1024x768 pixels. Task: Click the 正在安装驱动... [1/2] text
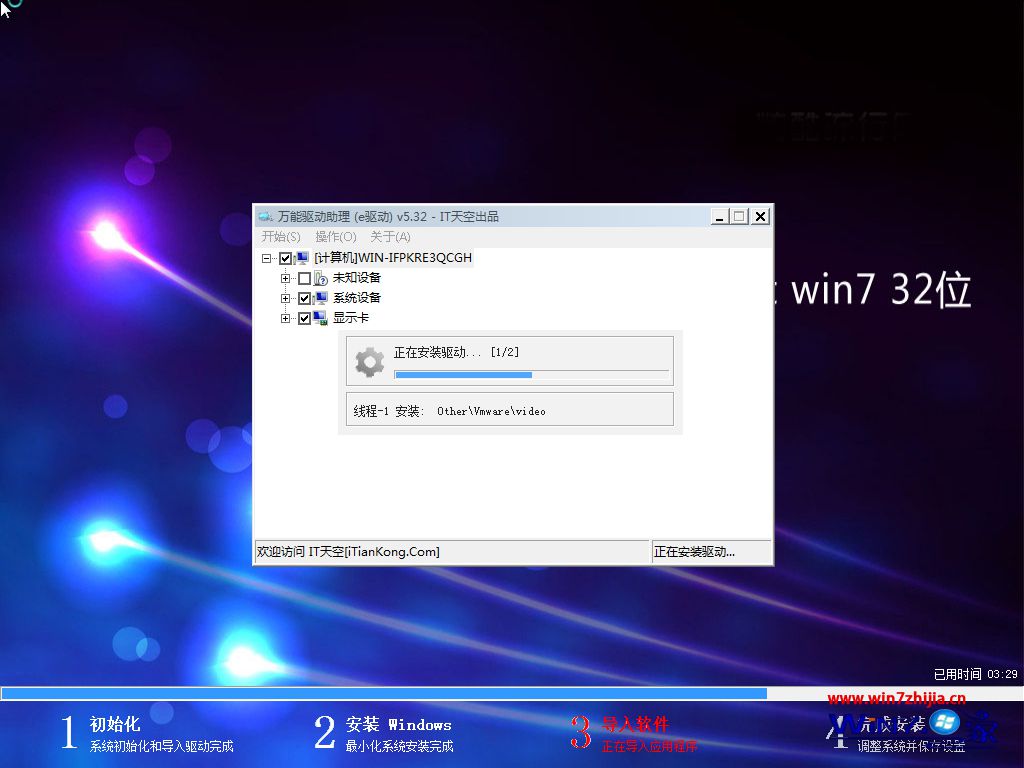(456, 352)
